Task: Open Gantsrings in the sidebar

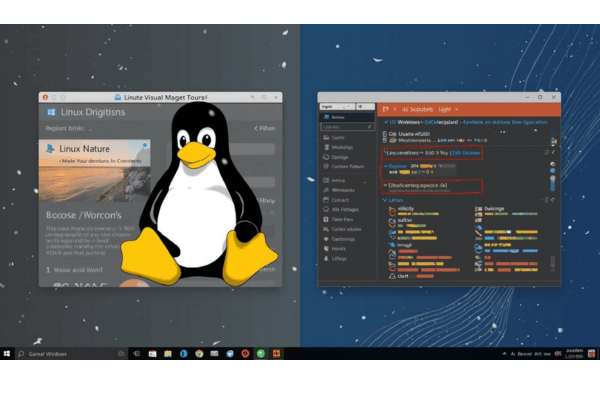Action: coord(339,239)
